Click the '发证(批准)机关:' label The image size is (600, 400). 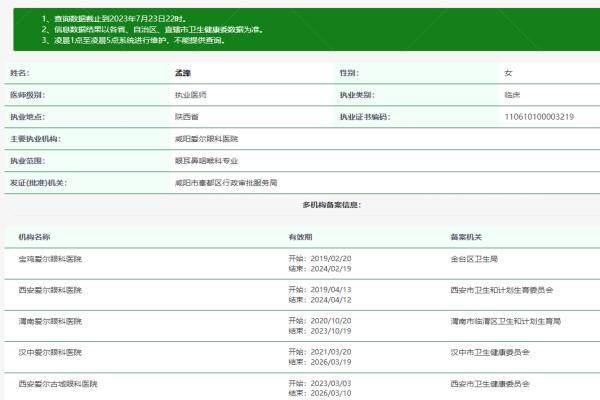38,183
